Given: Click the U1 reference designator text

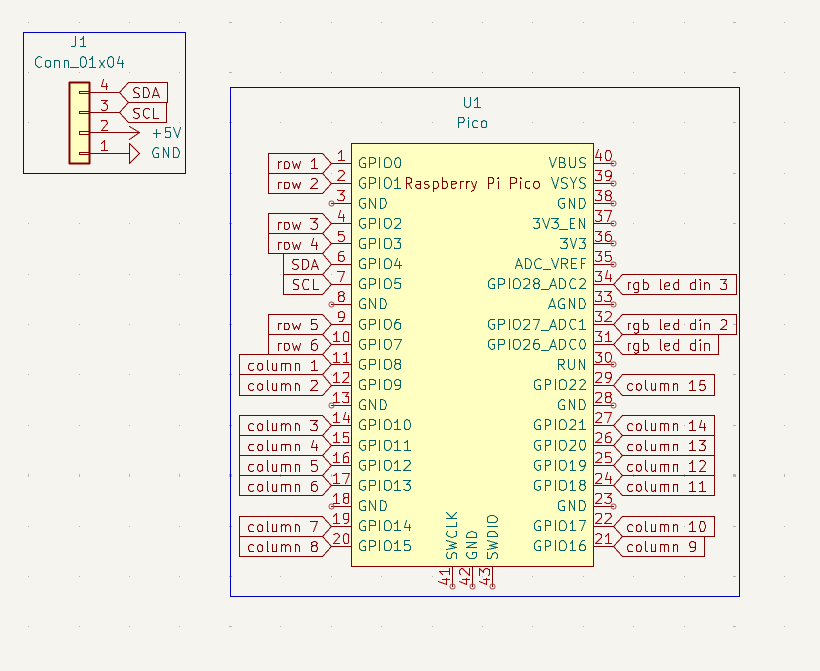Looking at the screenshot, I should coord(472,103).
